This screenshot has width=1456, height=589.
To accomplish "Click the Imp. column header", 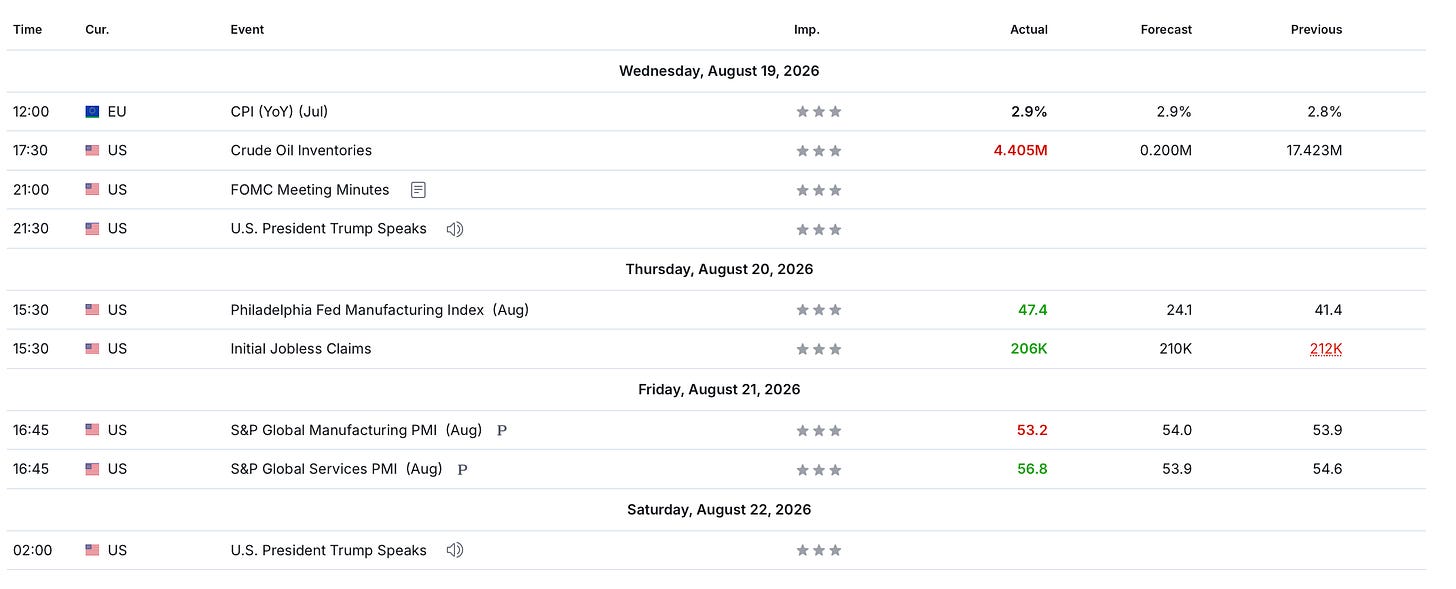I will coord(807,30).
